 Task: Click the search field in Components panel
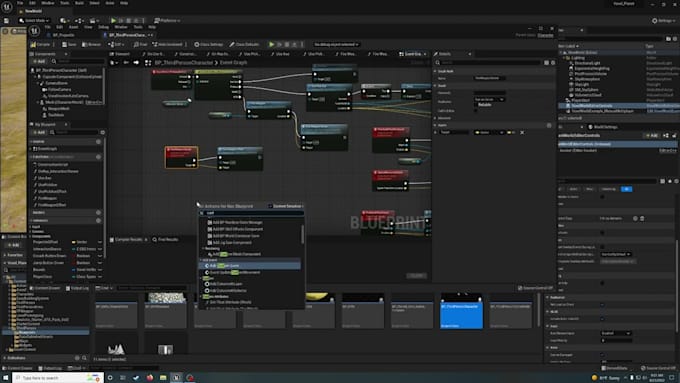[78, 61]
